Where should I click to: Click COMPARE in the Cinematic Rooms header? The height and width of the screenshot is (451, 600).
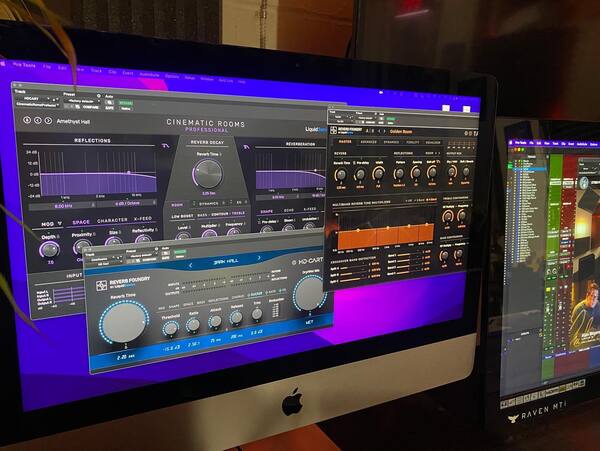coord(90,107)
